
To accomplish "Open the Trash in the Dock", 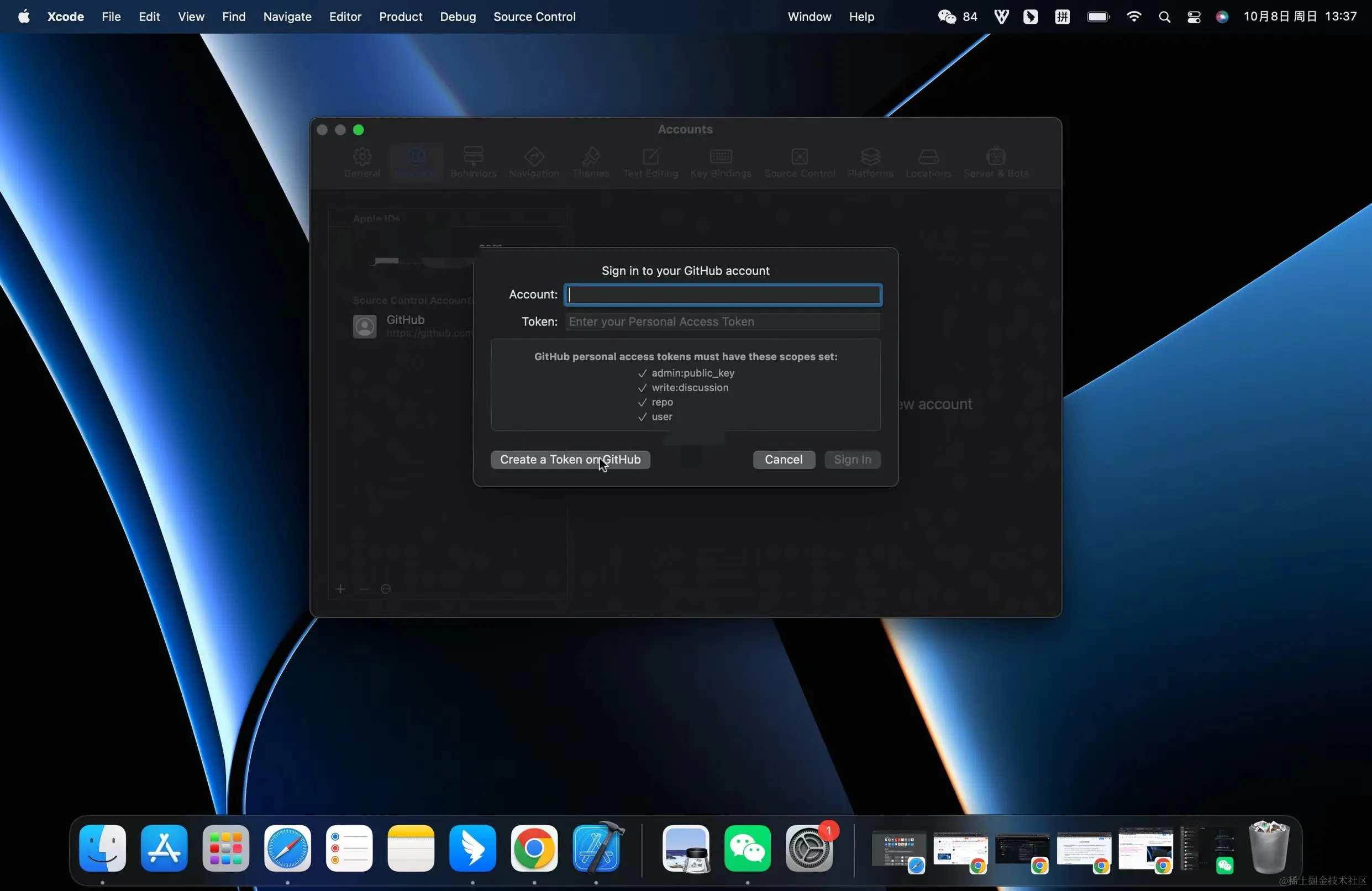I will point(1268,848).
